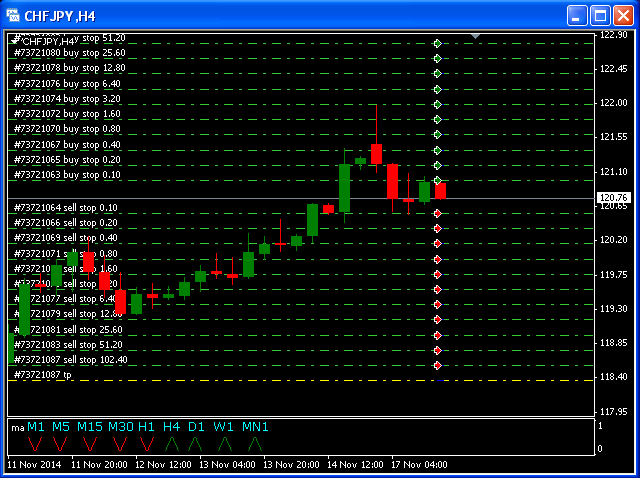The width and height of the screenshot is (640, 480).
Task: Select the red diamond marker on sell stop 102.40 line
Action: [x=437, y=365]
